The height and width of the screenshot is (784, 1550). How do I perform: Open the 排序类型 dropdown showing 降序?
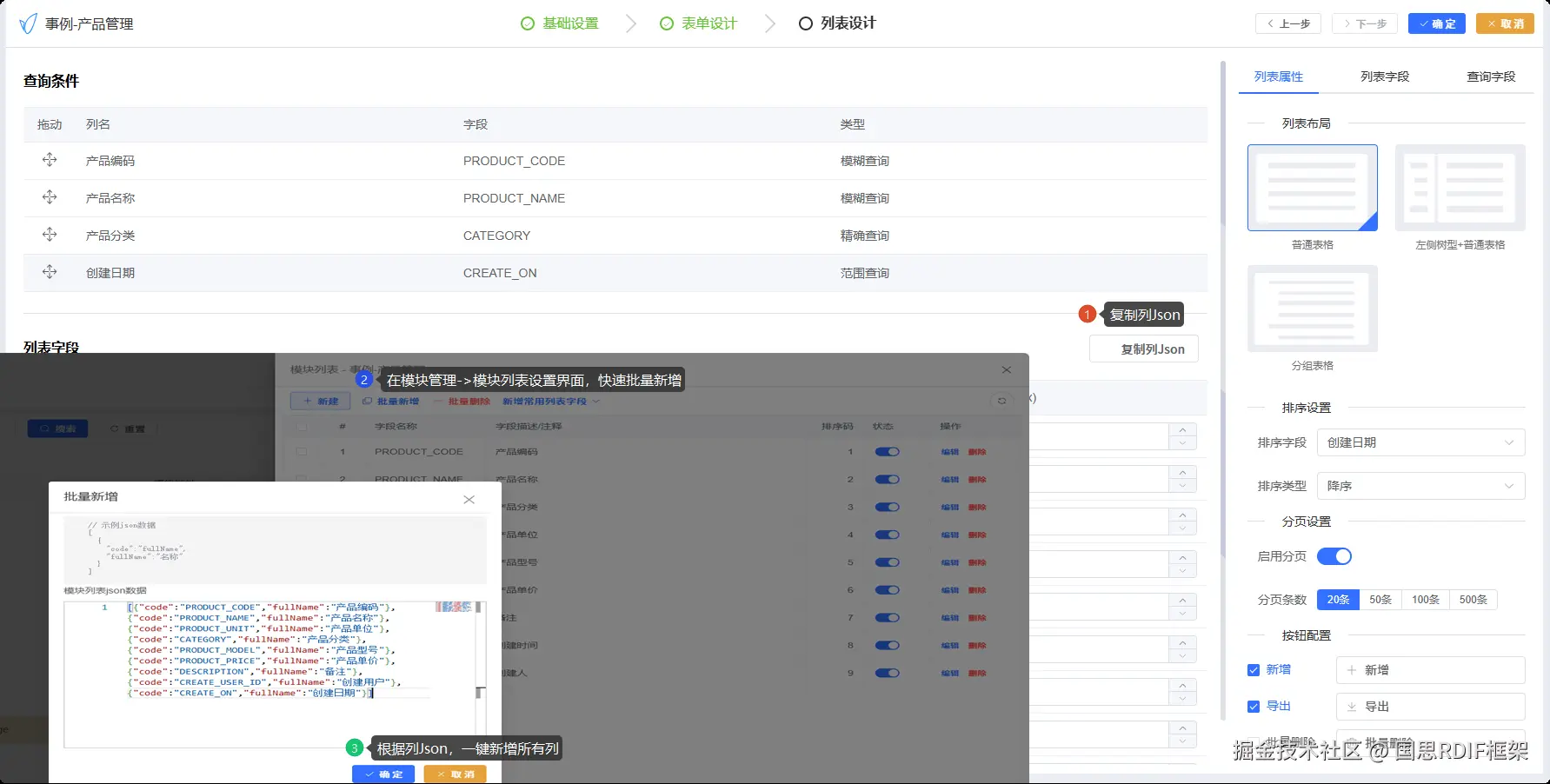click(1420, 486)
